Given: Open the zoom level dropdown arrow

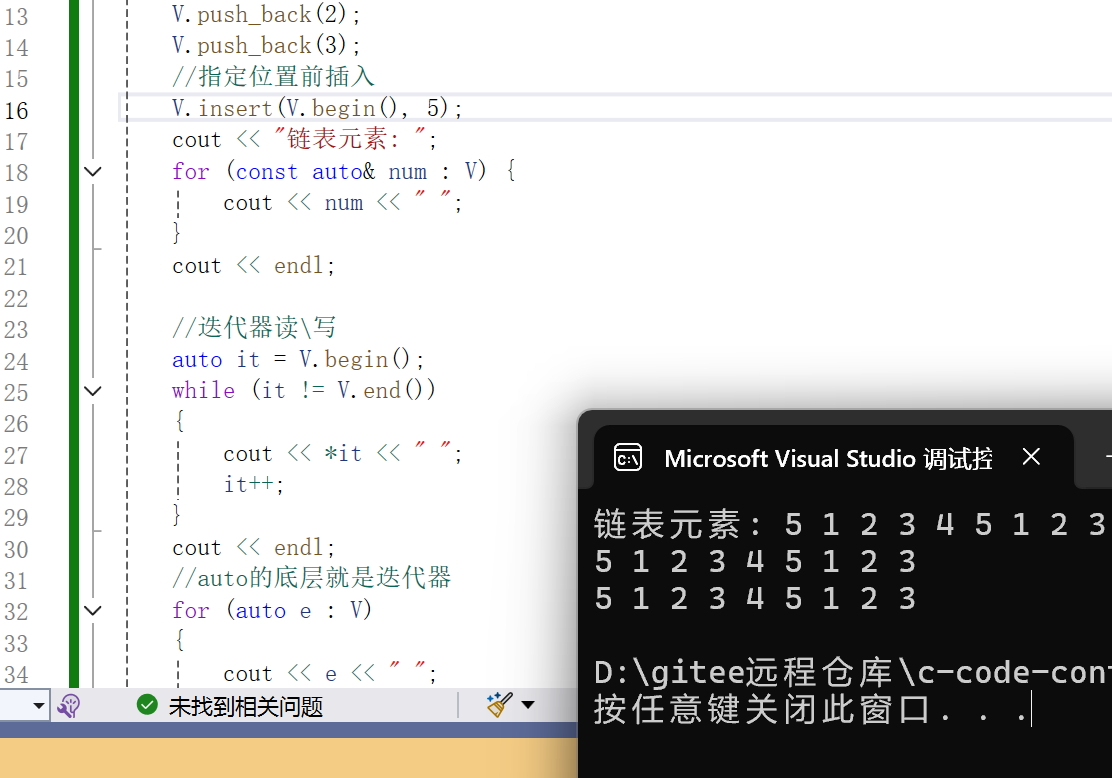Looking at the screenshot, I should pyautogui.click(x=38, y=706).
